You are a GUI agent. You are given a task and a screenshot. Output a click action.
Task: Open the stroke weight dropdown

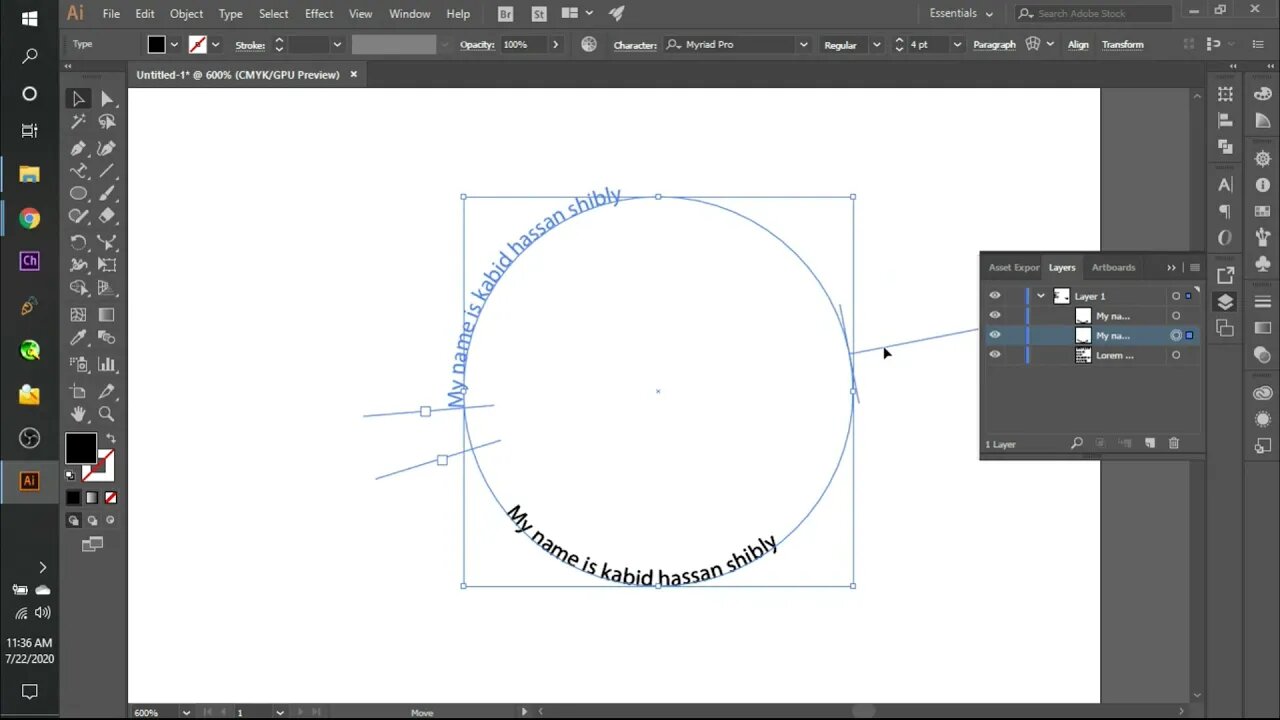pos(337,45)
